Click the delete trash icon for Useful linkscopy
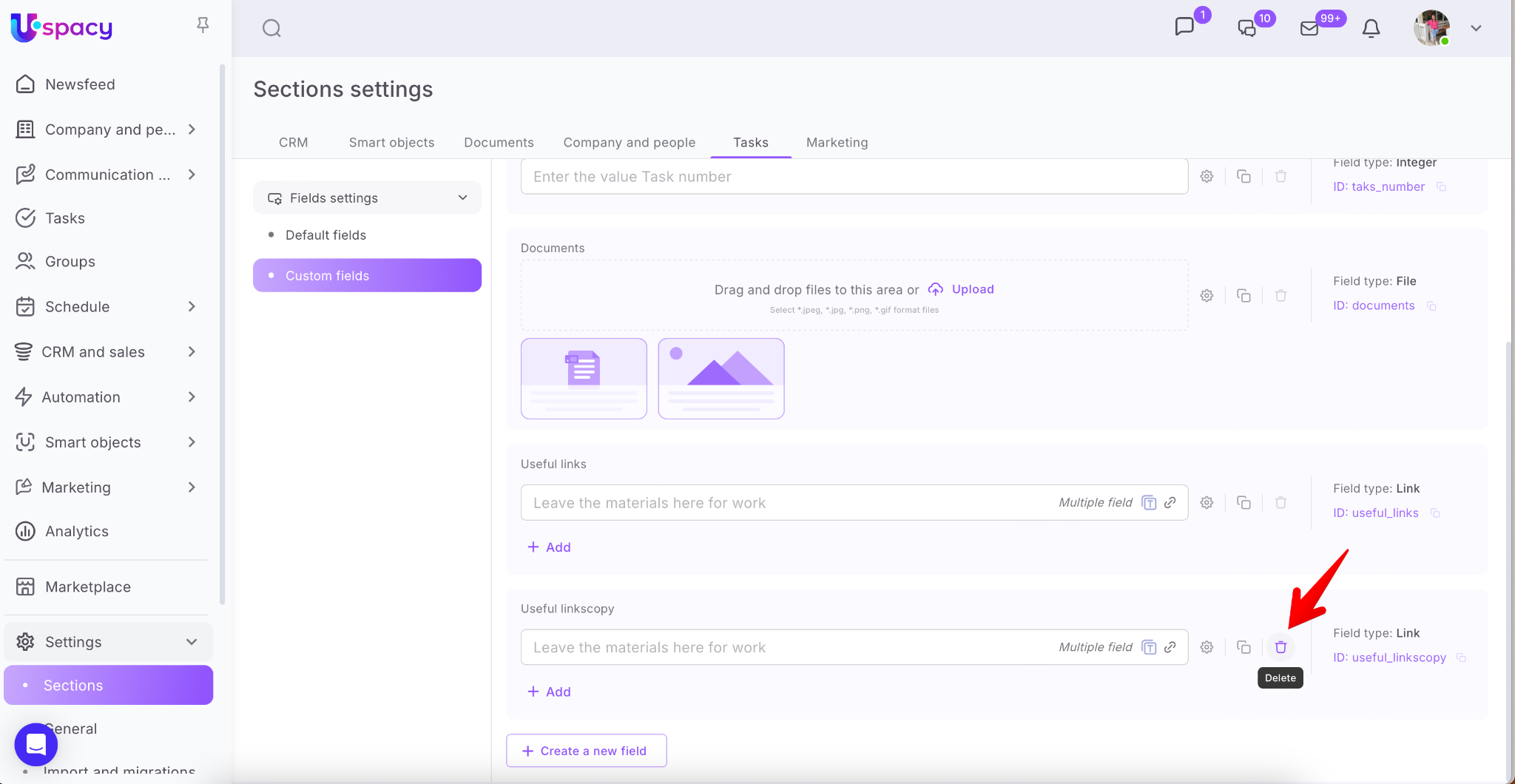Viewport: 1515px width, 784px height. coord(1281,647)
